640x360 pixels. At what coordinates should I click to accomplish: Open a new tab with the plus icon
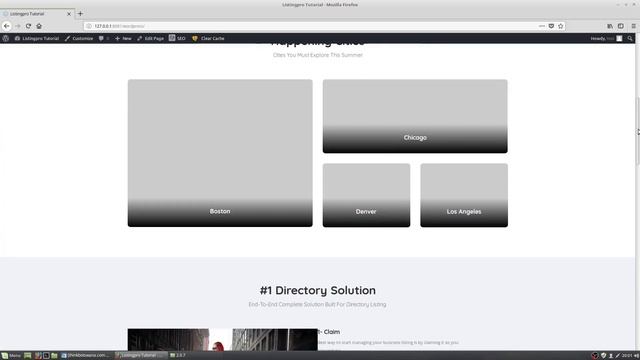pyautogui.click(x=80, y=13)
